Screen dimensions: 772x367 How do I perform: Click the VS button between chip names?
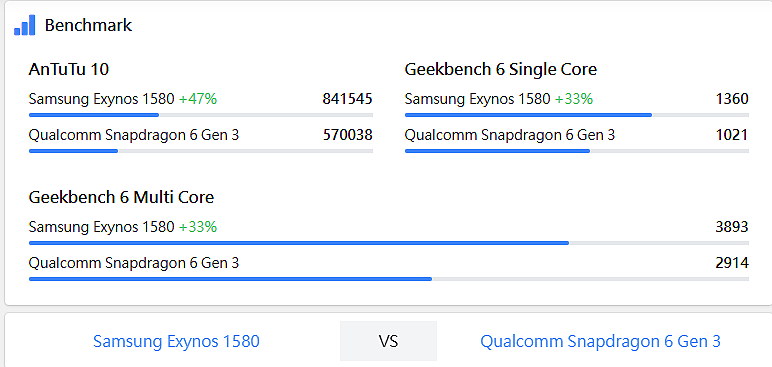(x=388, y=341)
